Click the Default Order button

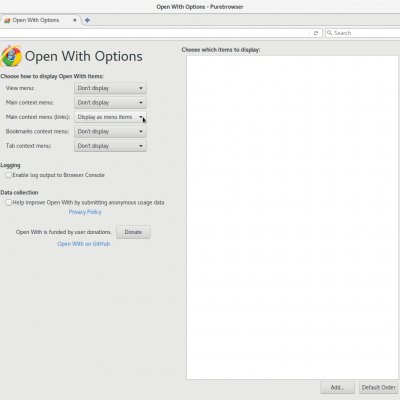pos(379,387)
